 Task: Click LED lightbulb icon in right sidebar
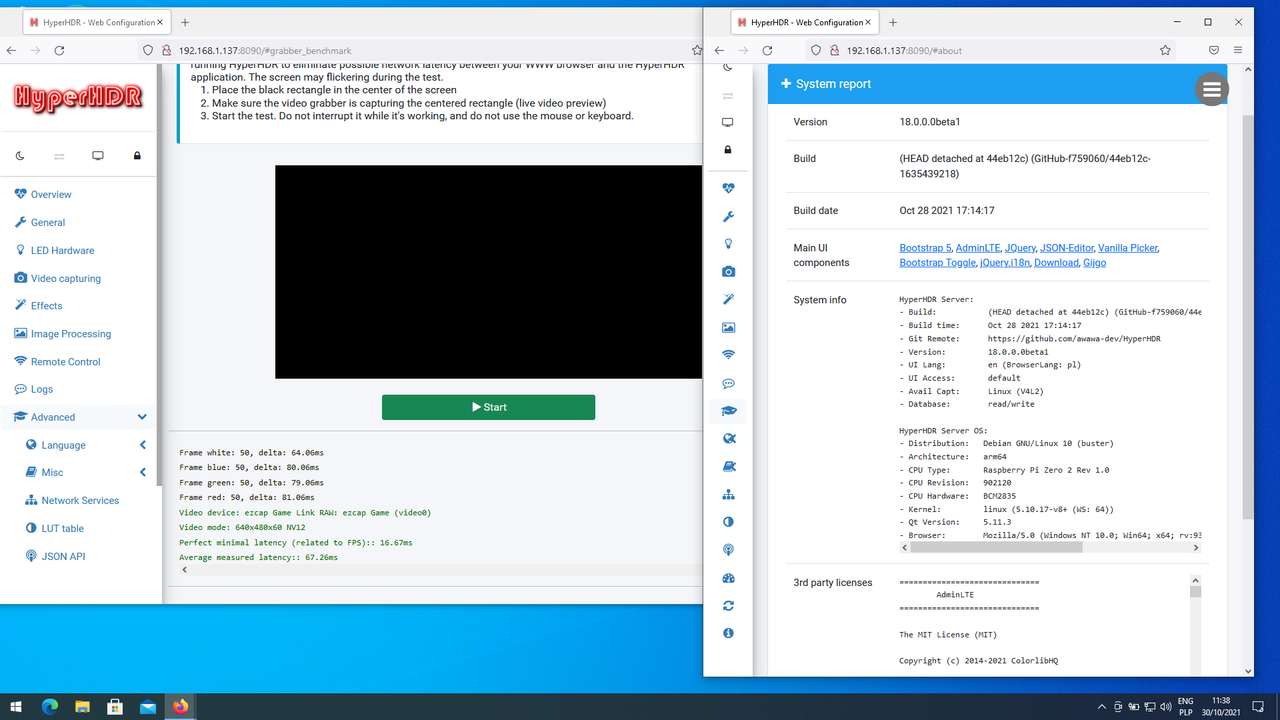[x=728, y=244]
